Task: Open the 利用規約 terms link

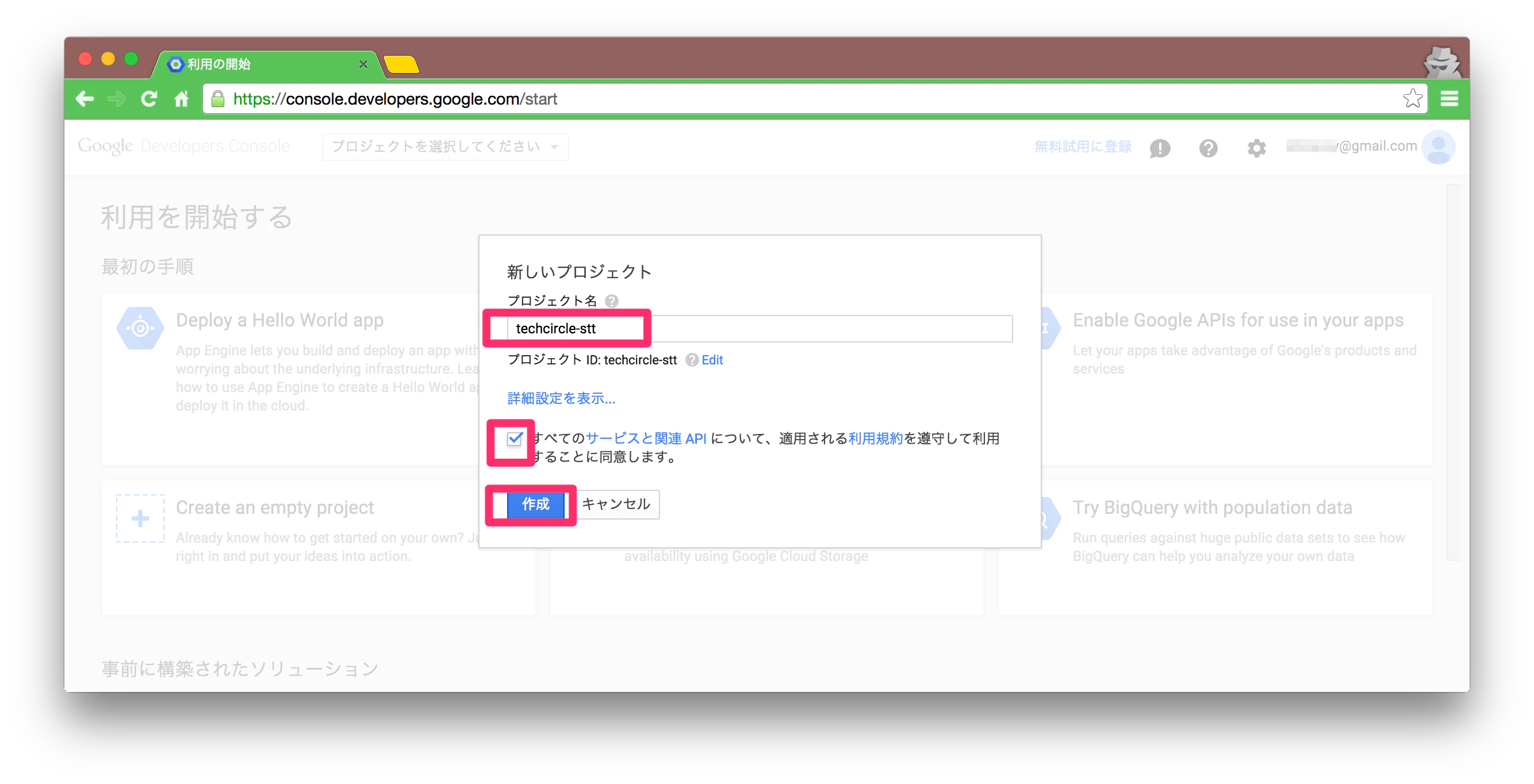Action: point(875,439)
